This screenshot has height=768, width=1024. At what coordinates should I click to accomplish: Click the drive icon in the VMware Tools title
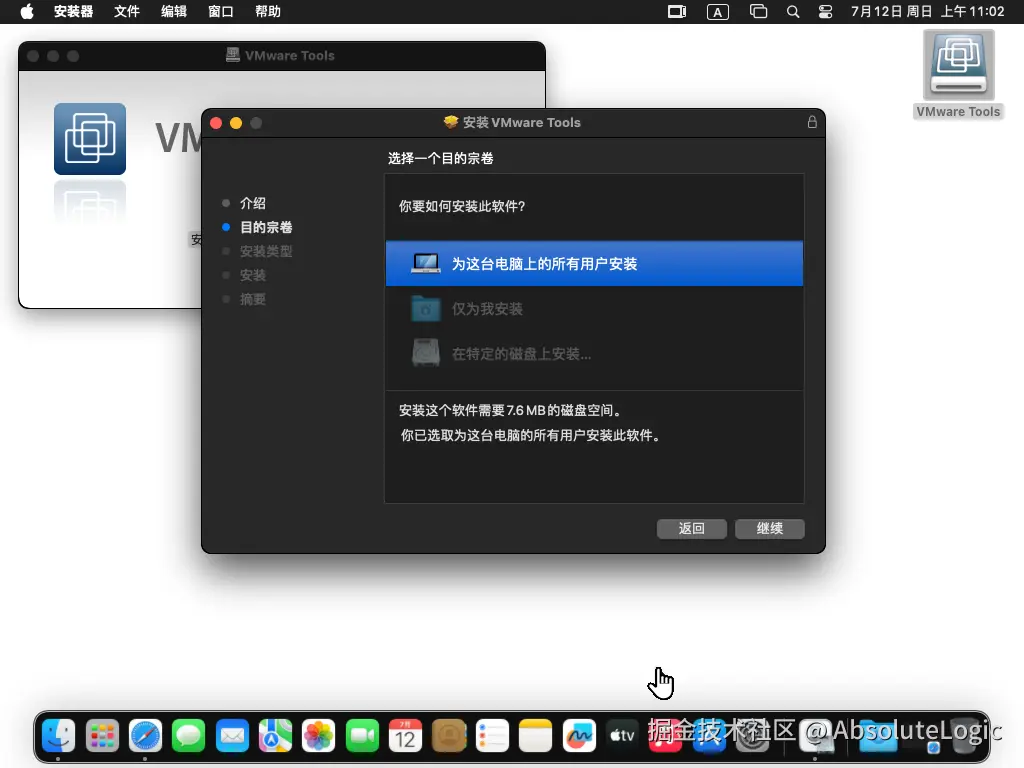click(232, 55)
